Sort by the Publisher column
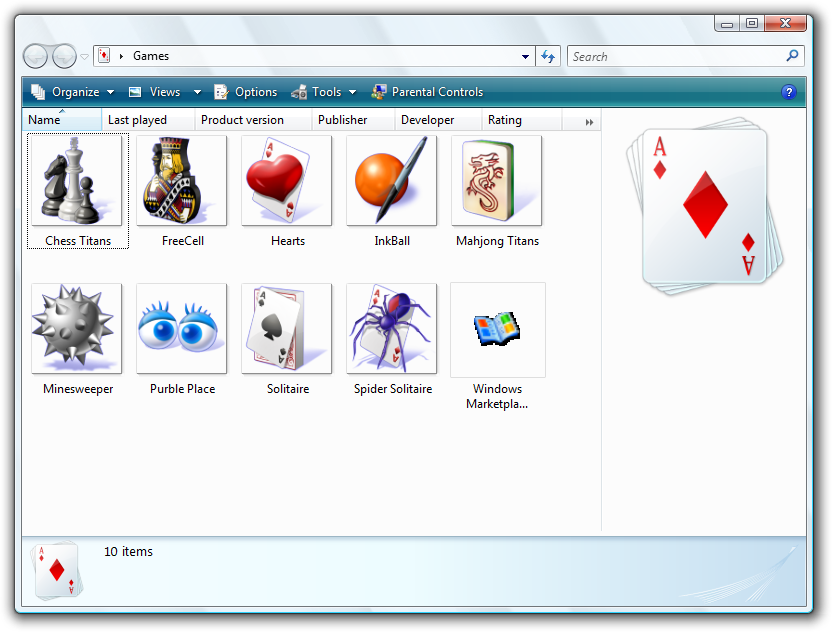Image resolution: width=832 pixels, height=632 pixels. coord(353,120)
